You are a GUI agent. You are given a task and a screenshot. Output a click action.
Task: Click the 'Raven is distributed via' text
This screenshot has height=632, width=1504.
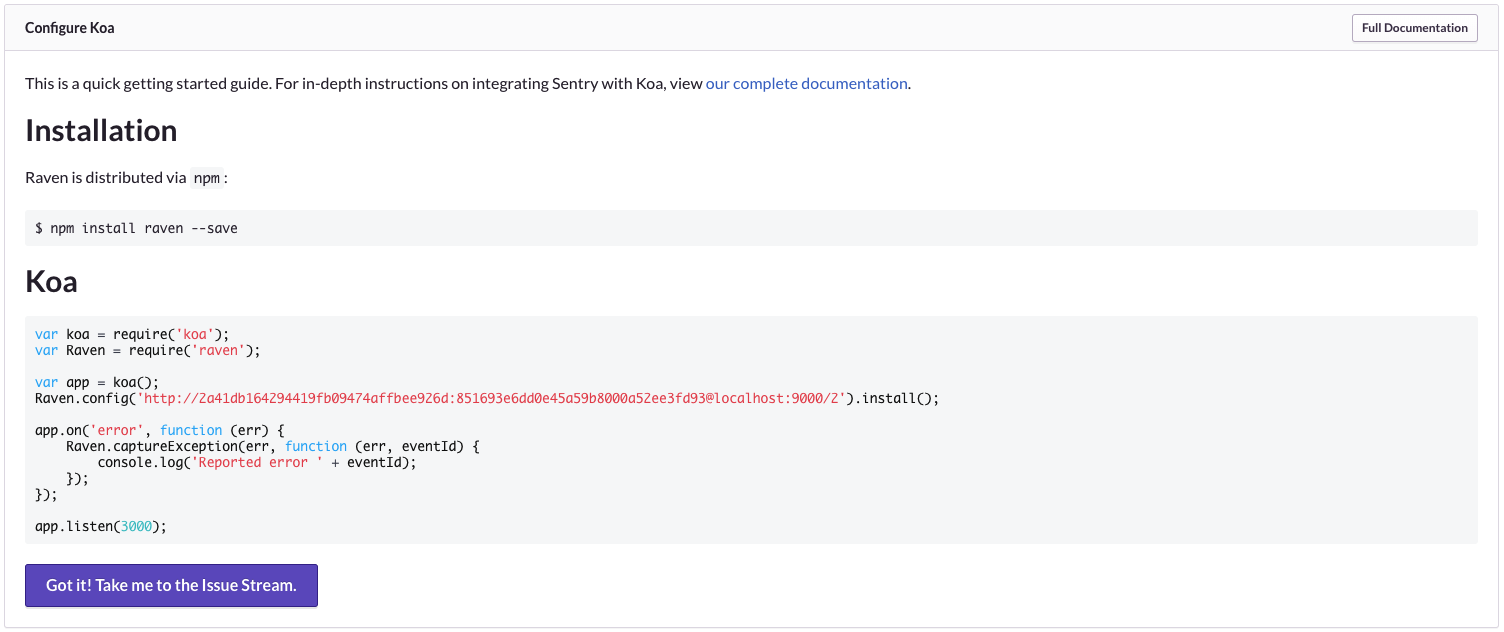(x=106, y=178)
